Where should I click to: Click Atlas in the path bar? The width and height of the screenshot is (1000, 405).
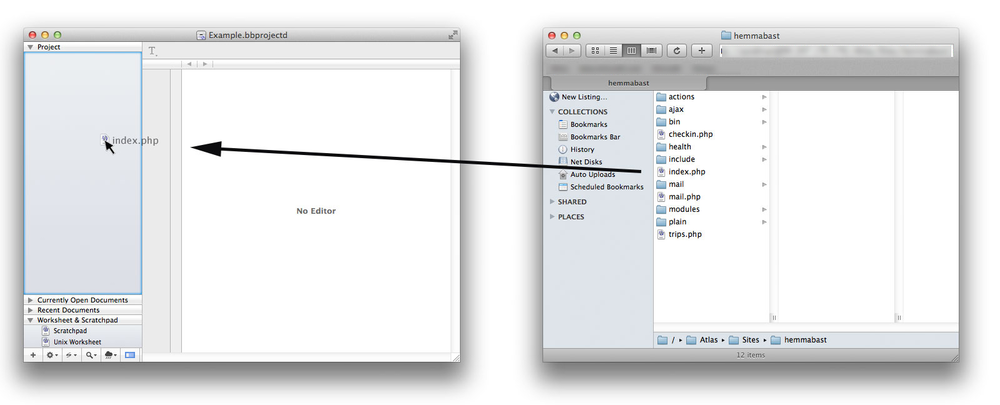tap(702, 340)
